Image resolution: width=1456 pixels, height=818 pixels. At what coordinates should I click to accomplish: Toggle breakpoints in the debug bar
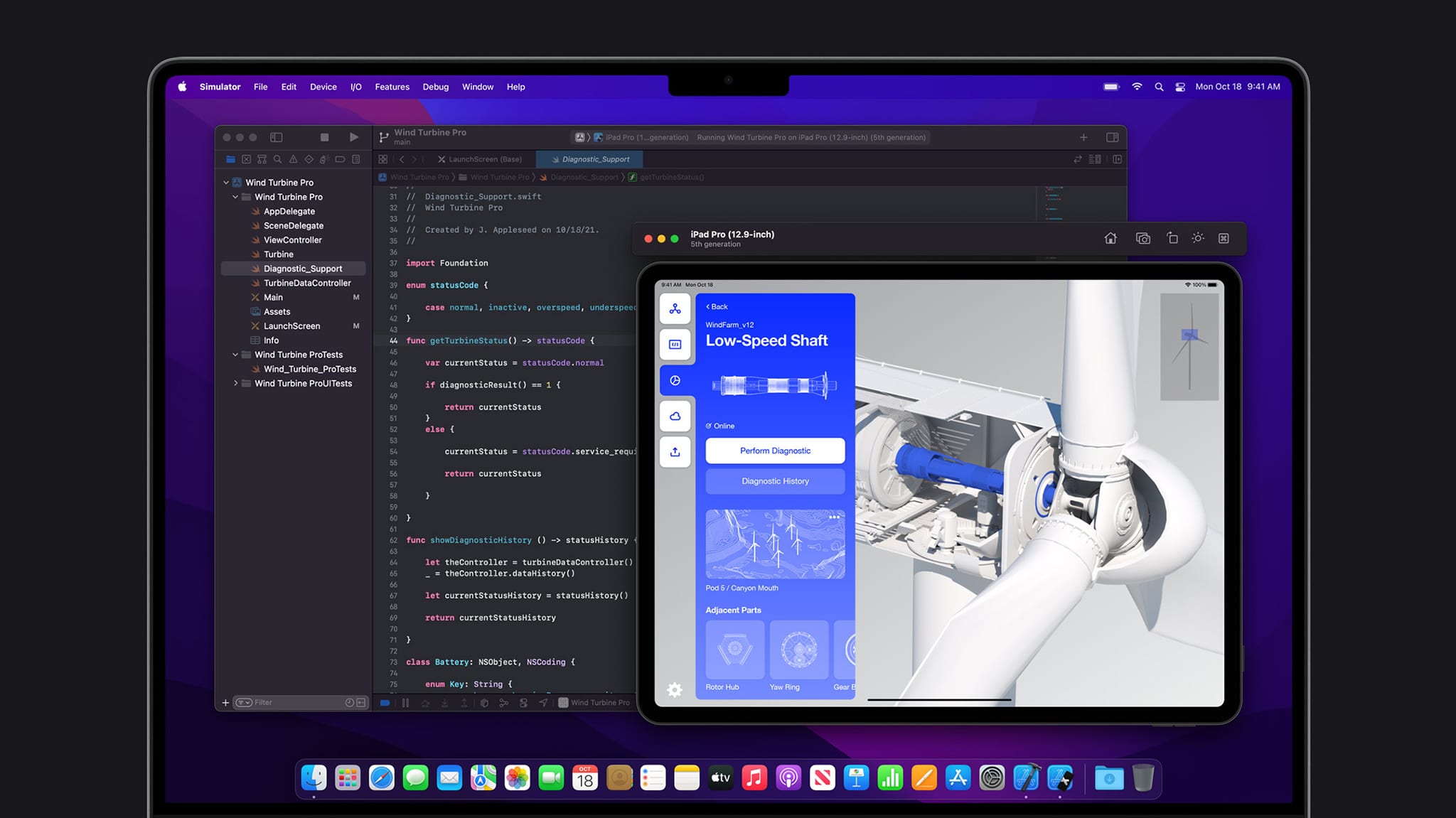coord(385,702)
